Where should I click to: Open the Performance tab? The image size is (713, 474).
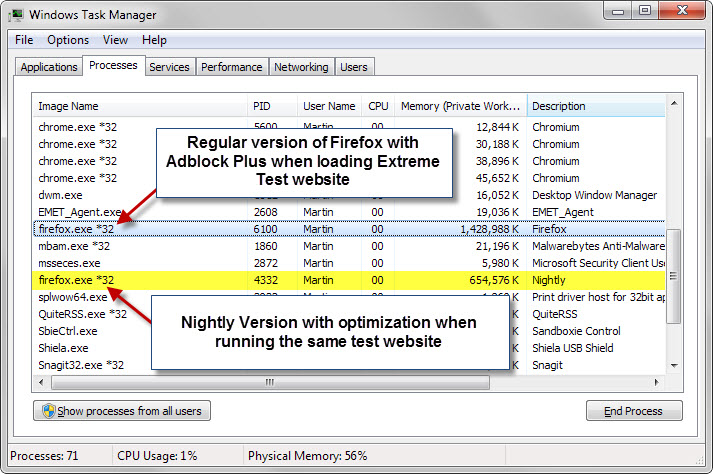[231, 67]
